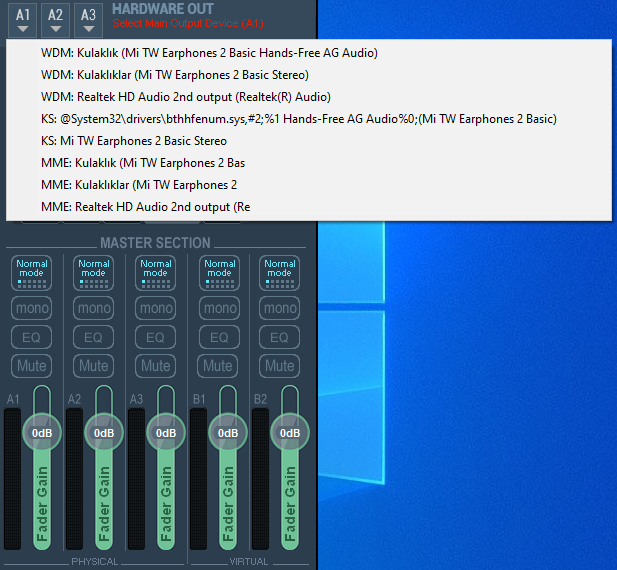The width and height of the screenshot is (617, 570).
Task: Enable EQ on bus A1
Action: click(31, 337)
